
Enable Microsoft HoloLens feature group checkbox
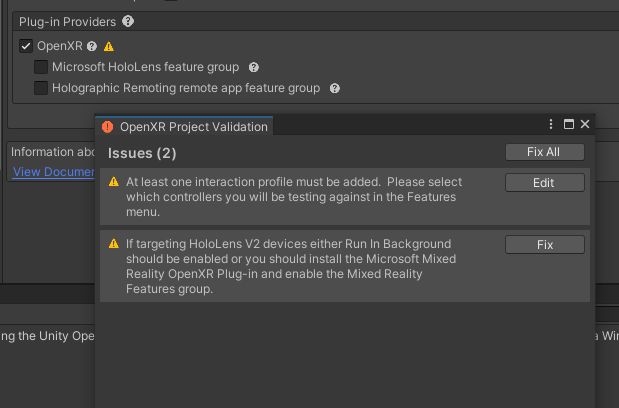point(41,67)
